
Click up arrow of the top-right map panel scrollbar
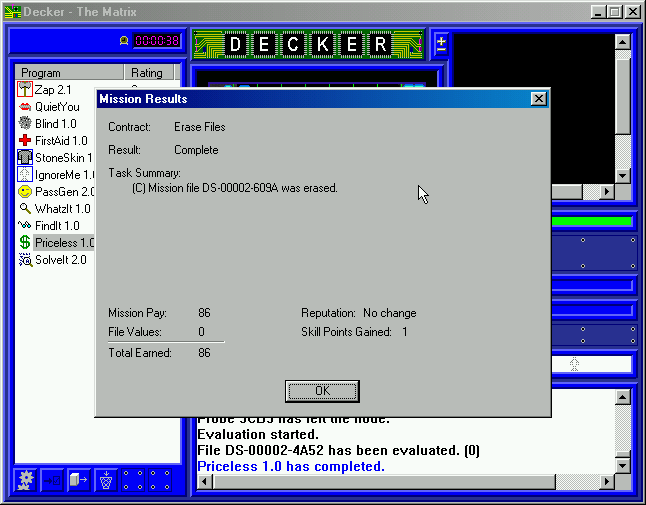[x=623, y=42]
